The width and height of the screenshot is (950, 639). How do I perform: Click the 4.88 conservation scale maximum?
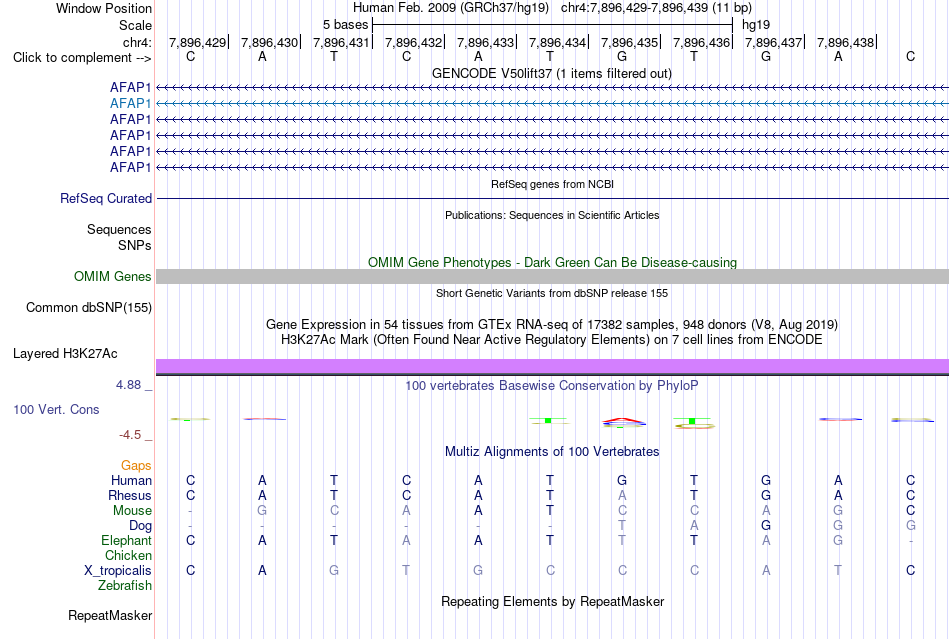pos(128,385)
